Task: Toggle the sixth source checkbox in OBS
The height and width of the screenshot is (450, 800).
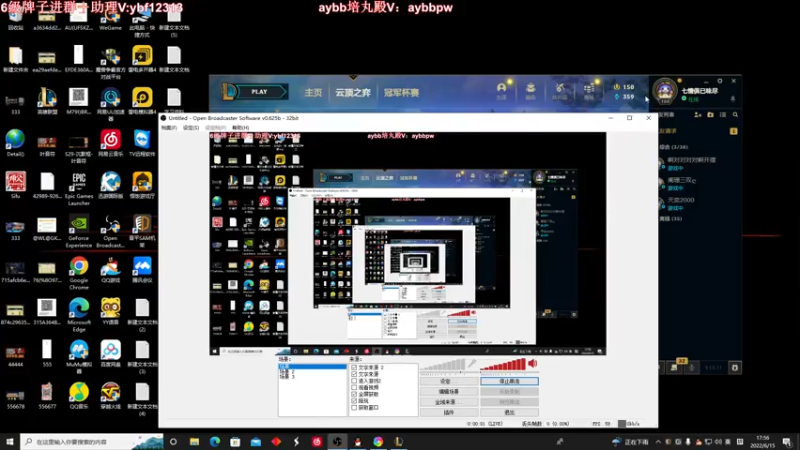Action: coord(354,401)
